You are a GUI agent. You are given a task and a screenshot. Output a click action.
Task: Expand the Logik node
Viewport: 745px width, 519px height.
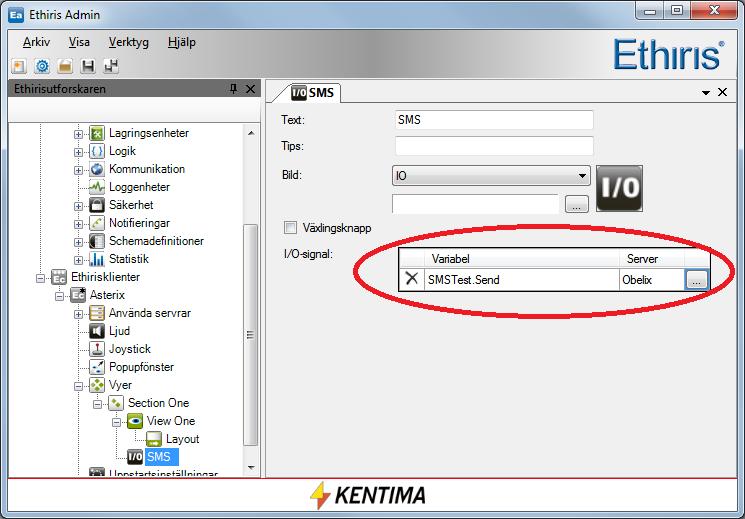[78, 152]
